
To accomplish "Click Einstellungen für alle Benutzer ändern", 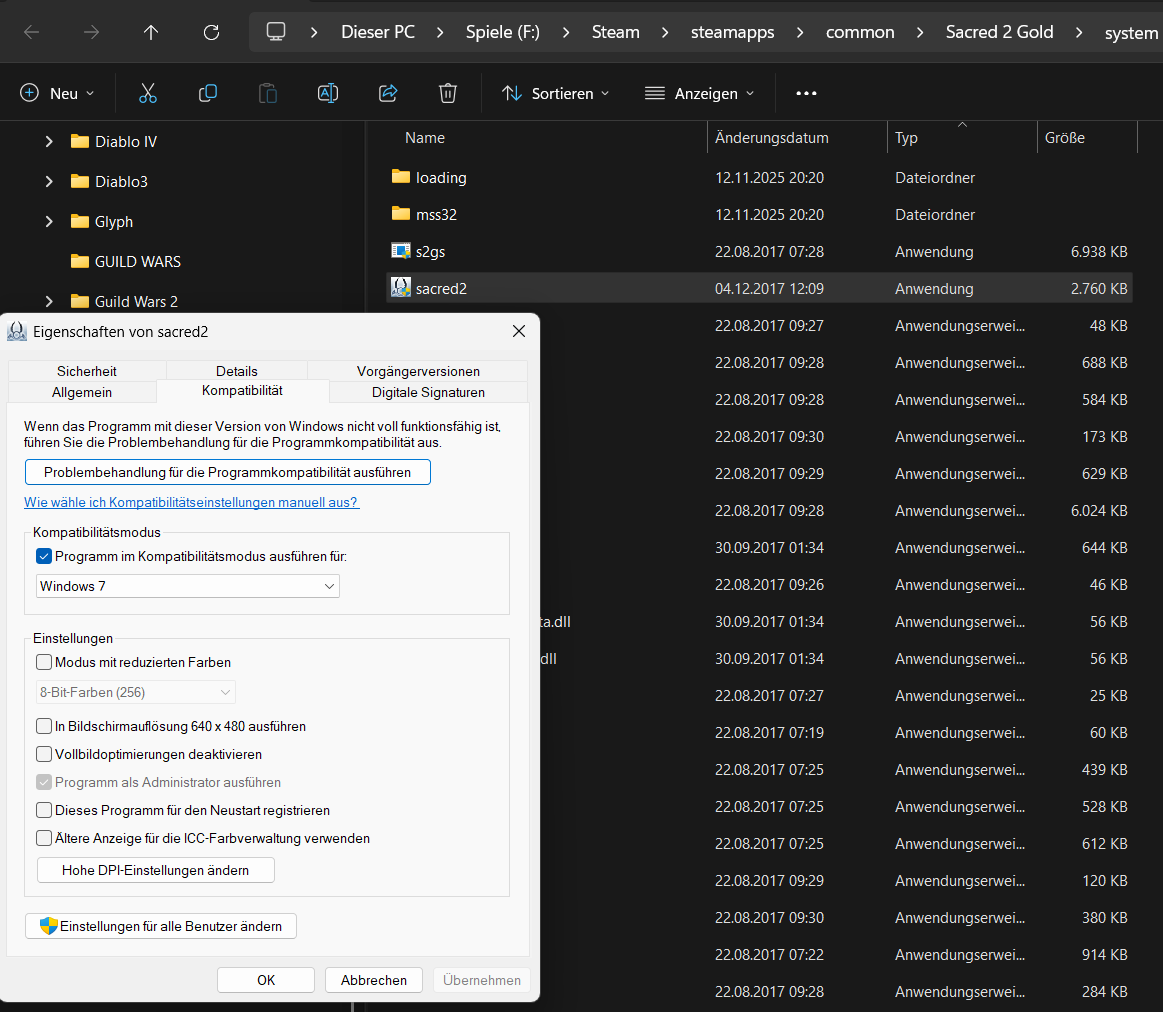I will coord(161,925).
